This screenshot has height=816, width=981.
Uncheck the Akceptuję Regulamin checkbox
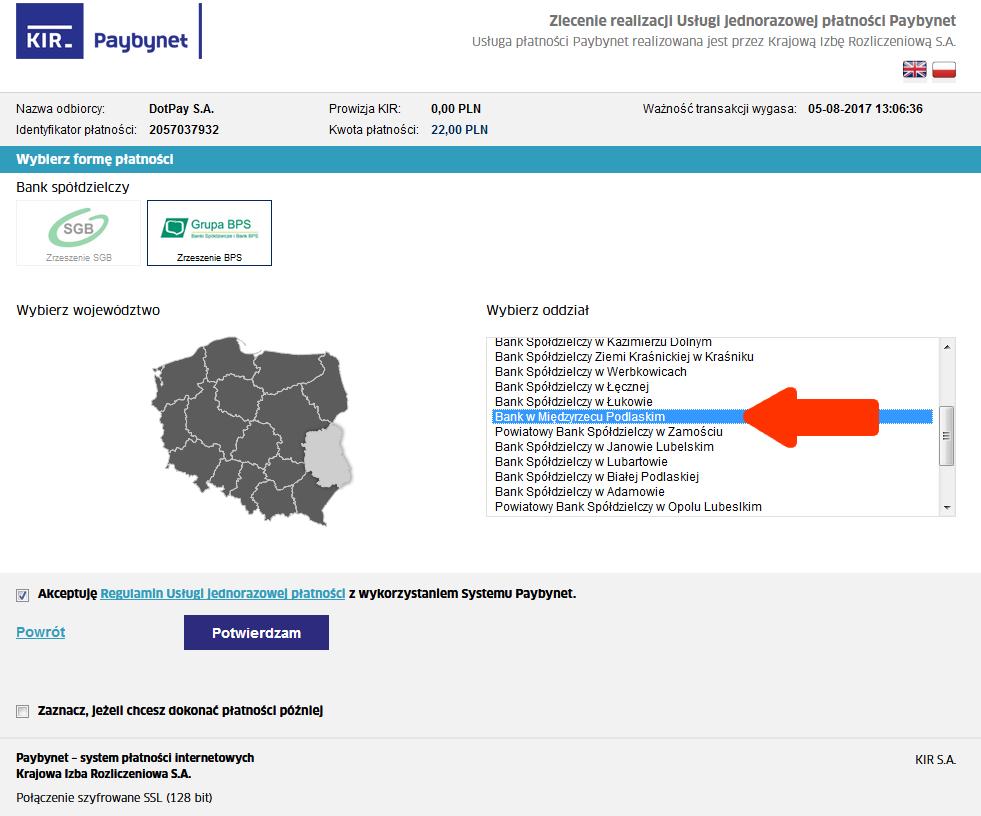23,594
